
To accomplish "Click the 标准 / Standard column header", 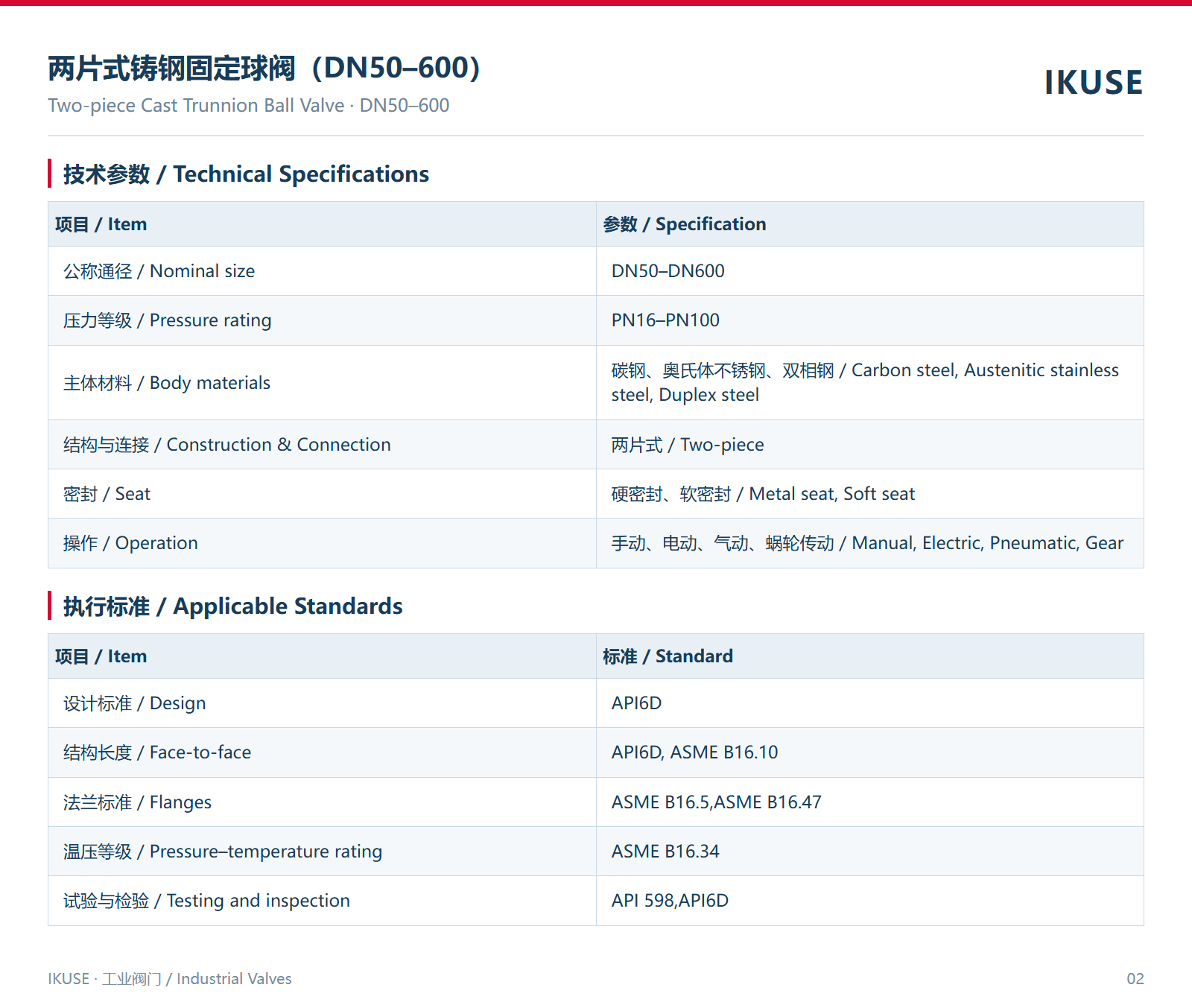I will (x=668, y=656).
